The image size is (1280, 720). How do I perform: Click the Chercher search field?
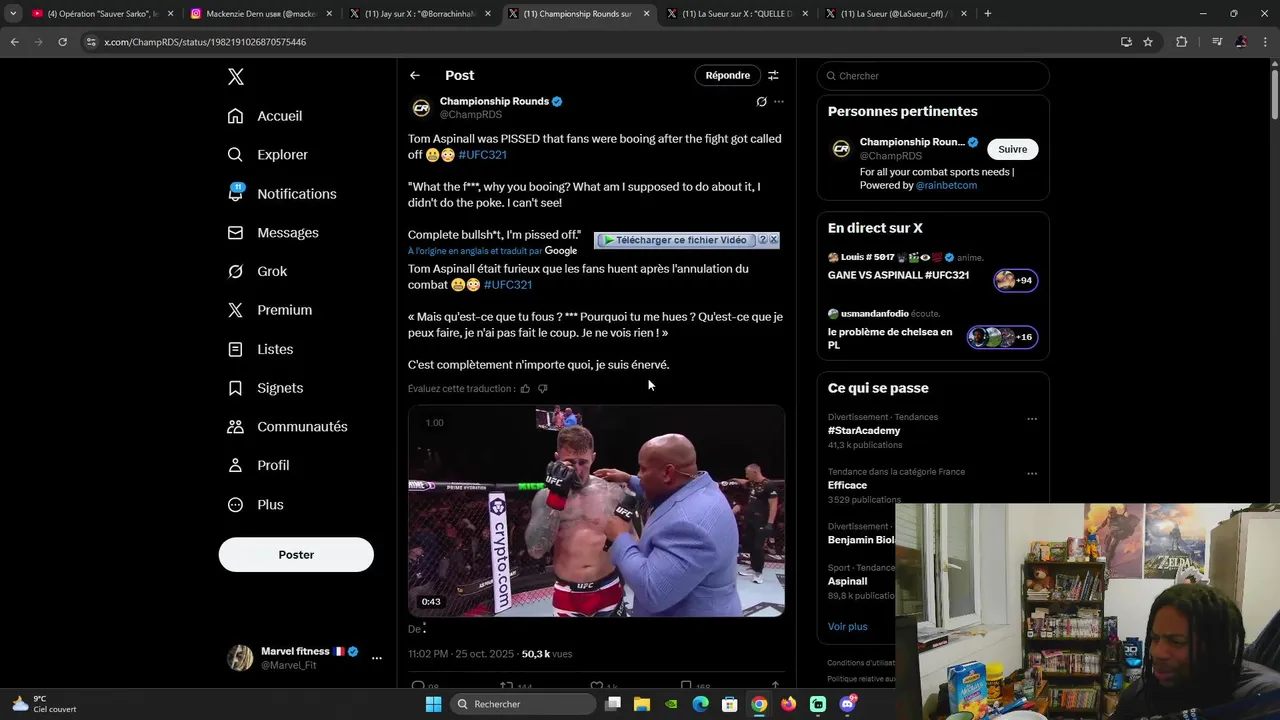(x=933, y=76)
